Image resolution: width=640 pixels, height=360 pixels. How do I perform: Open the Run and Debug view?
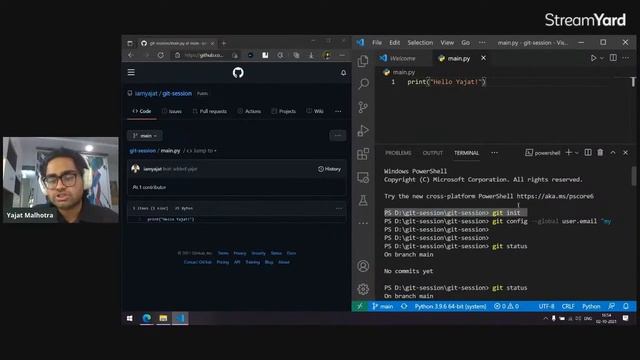(363, 130)
